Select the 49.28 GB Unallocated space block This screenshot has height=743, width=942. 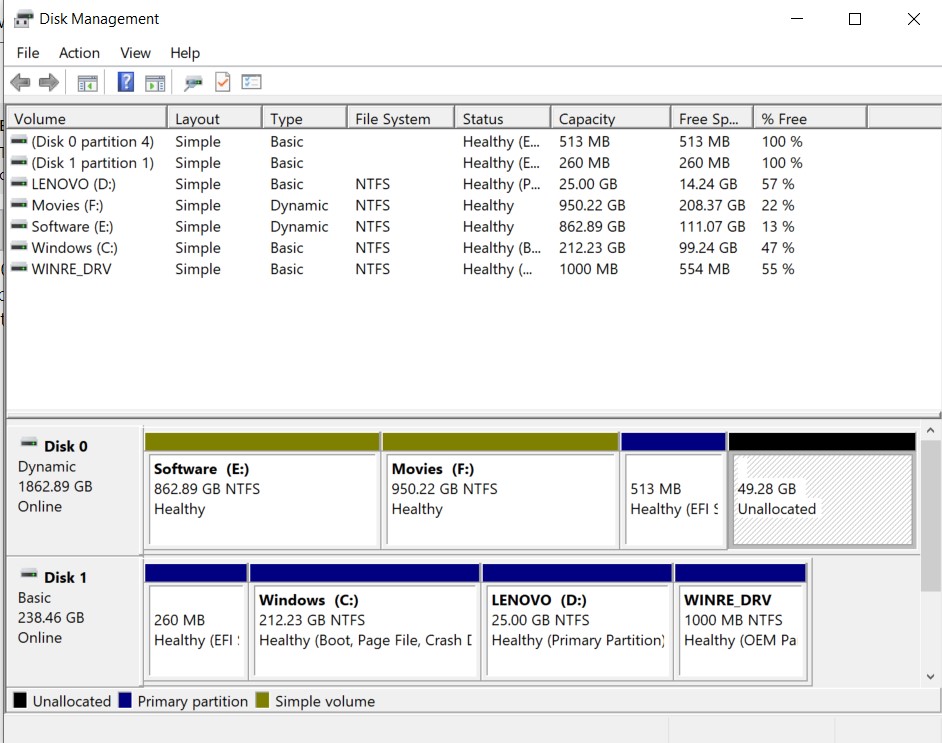pyautogui.click(x=822, y=500)
